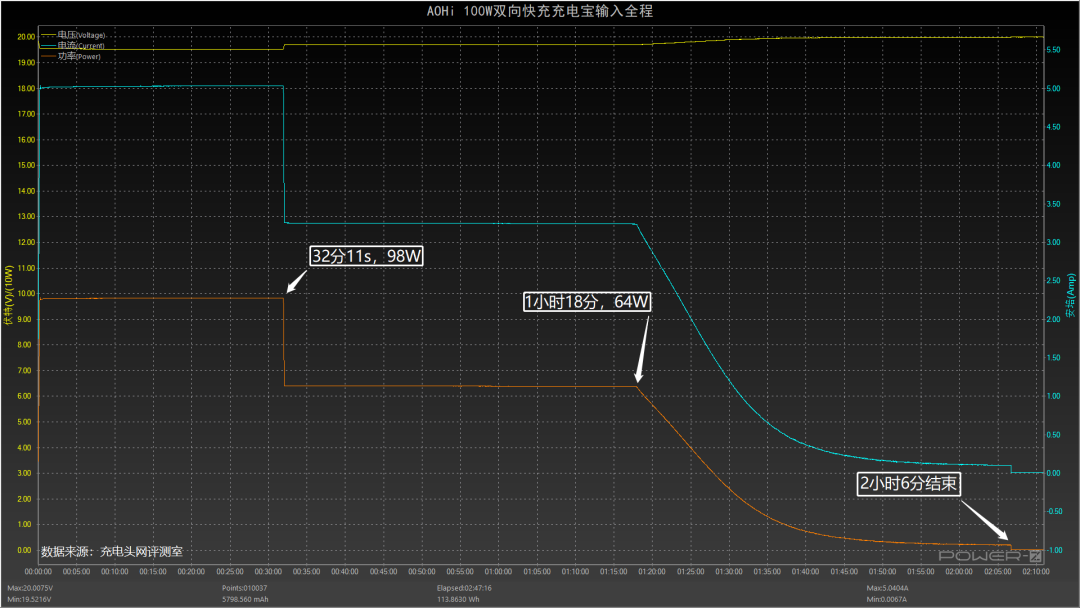Click the Elapsed:02:47:16 status readout
Screen dimensions: 1080x608
coord(464,589)
